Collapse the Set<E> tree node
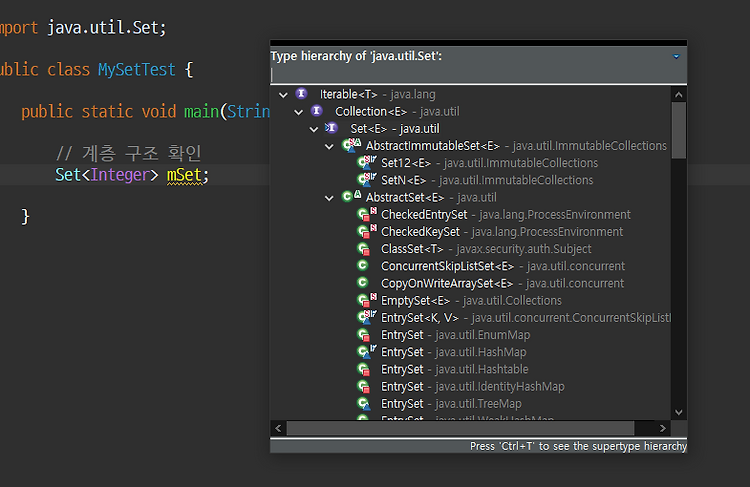 pos(314,129)
